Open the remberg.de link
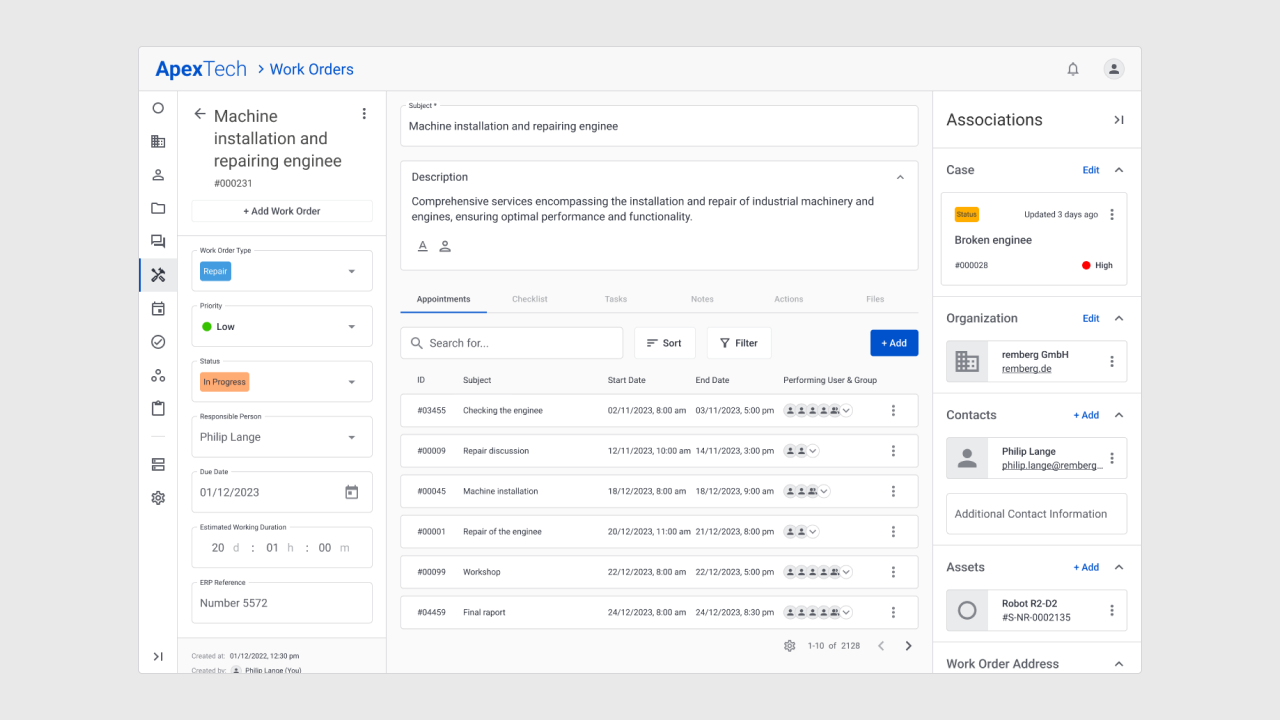1280x720 pixels. click(1026, 369)
